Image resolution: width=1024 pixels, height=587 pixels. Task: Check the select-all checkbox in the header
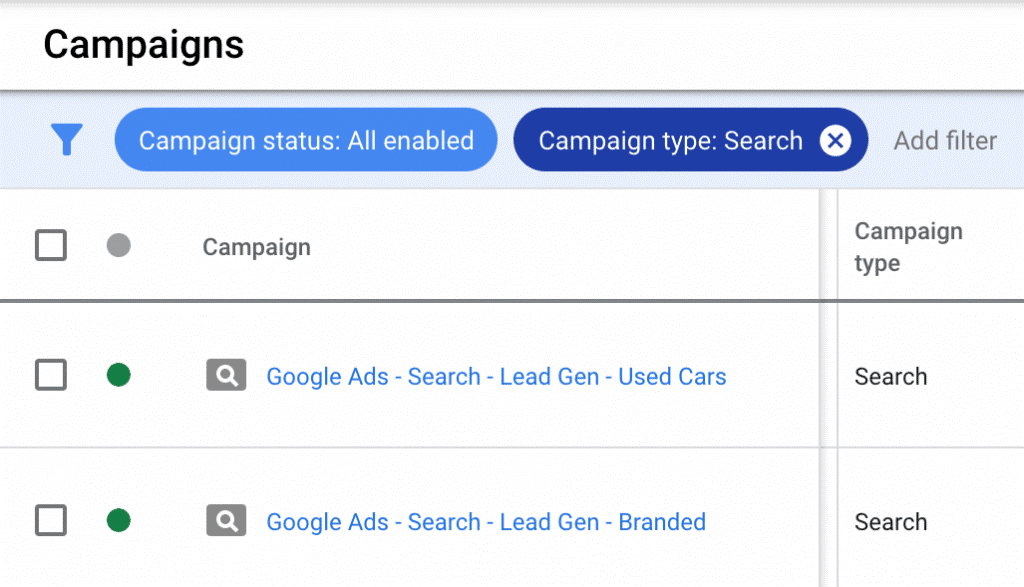[50, 245]
